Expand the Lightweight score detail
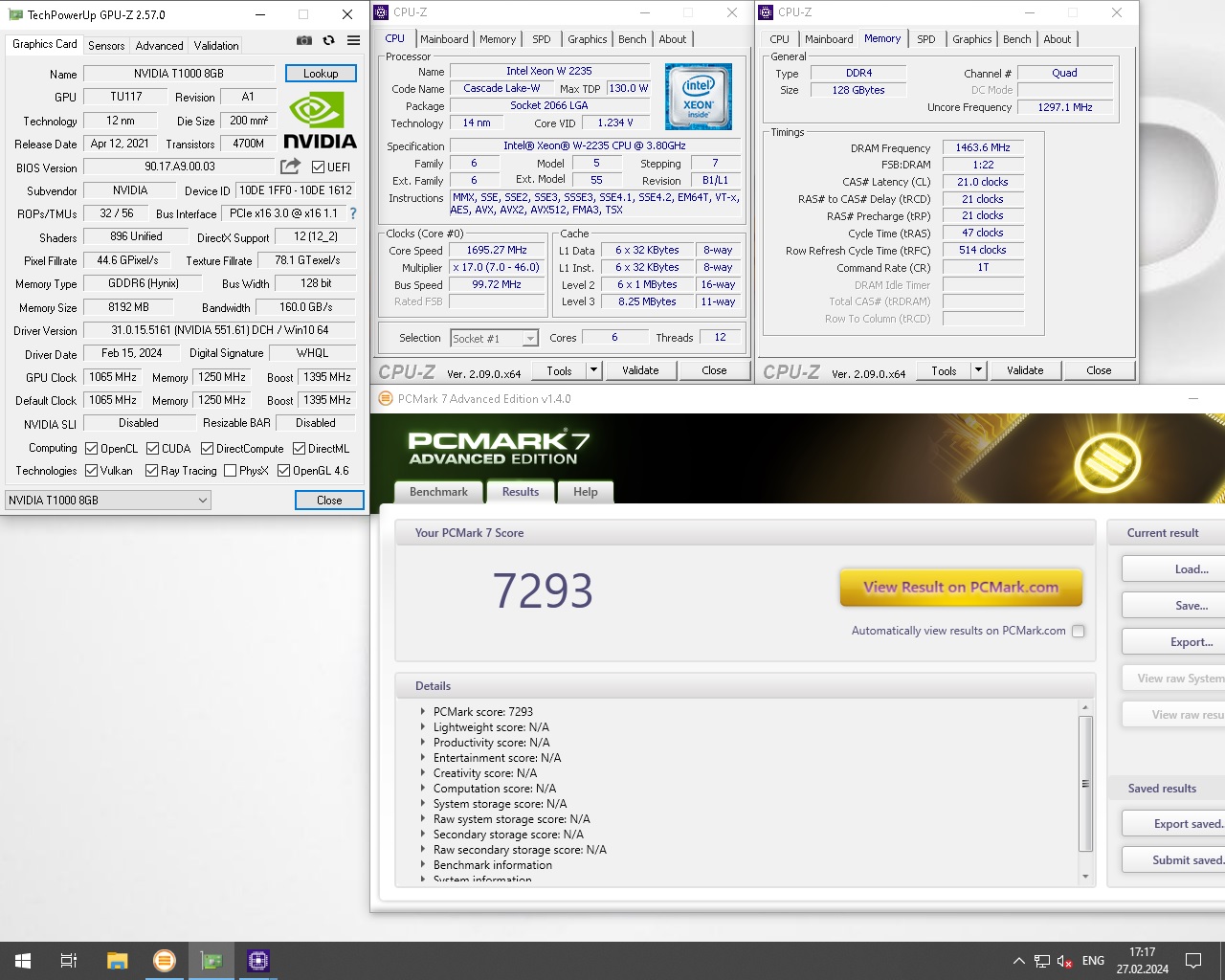 click(x=422, y=726)
